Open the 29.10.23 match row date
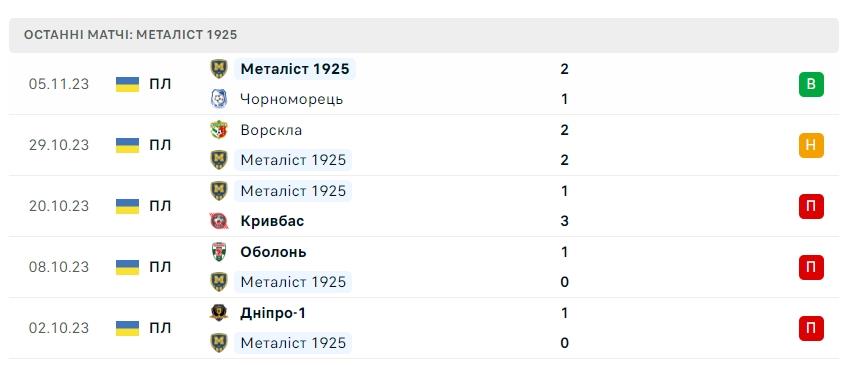The height and width of the screenshot is (365, 850). coord(59,145)
